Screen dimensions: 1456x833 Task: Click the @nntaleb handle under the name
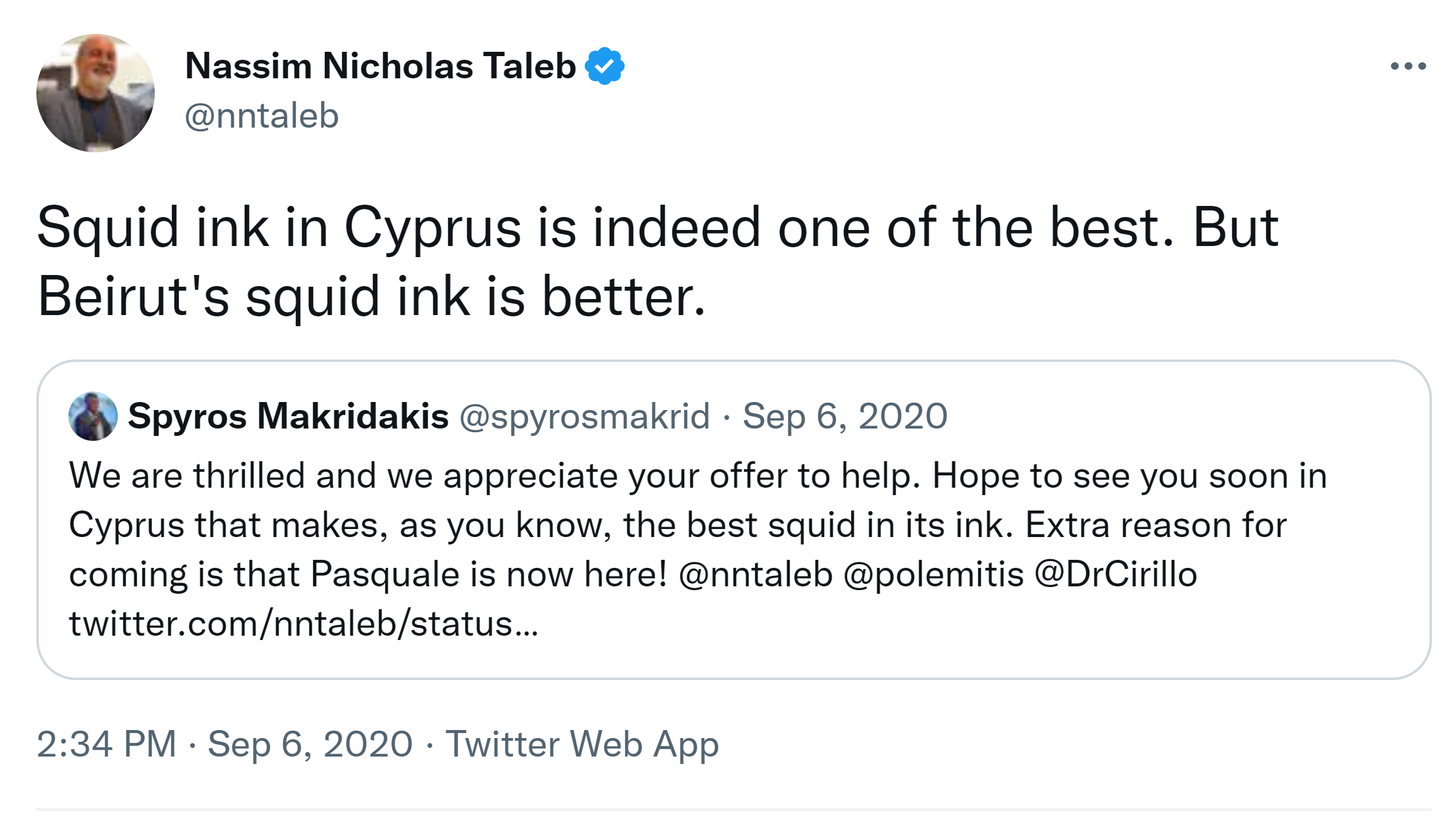[x=262, y=116]
